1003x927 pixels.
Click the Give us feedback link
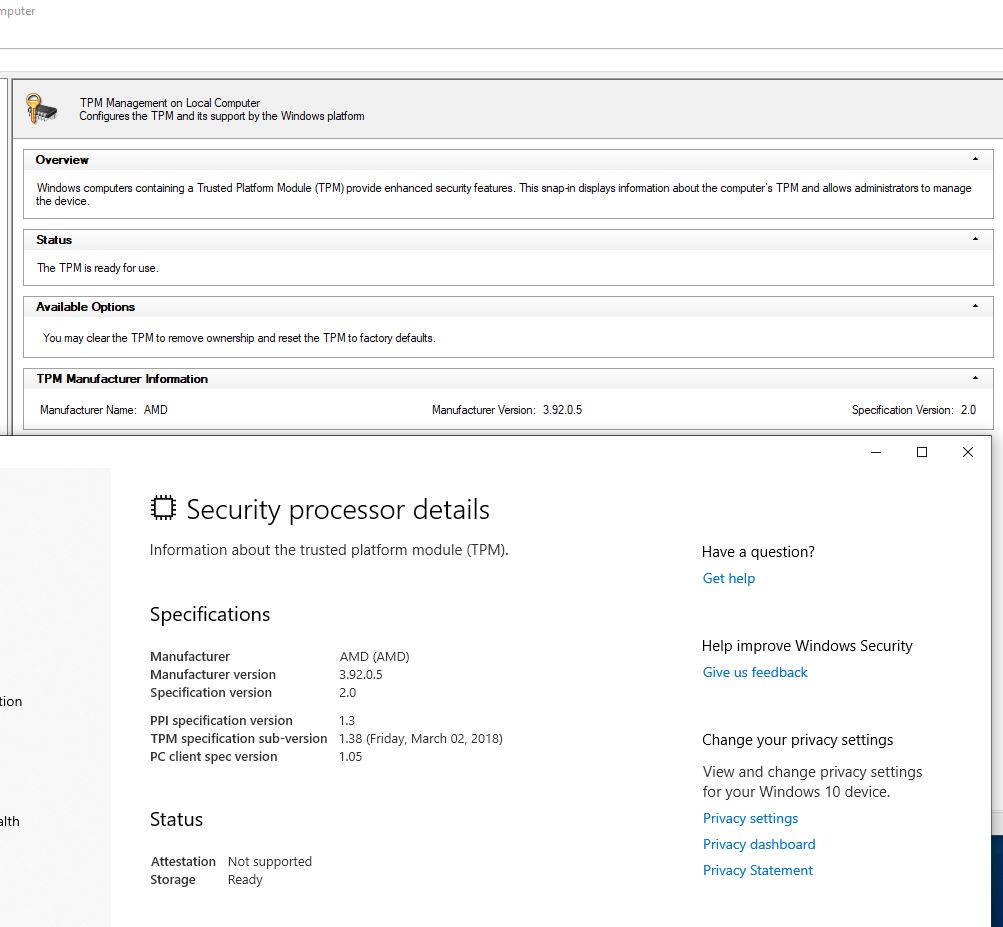pyautogui.click(x=755, y=672)
